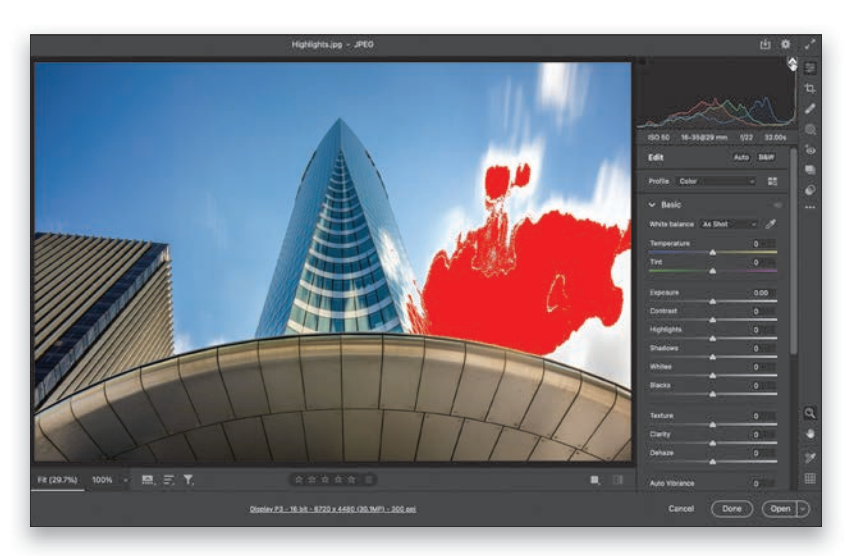Toggle the highlight clipping warning in histogram
The height and width of the screenshot is (556, 846).
click(x=791, y=63)
